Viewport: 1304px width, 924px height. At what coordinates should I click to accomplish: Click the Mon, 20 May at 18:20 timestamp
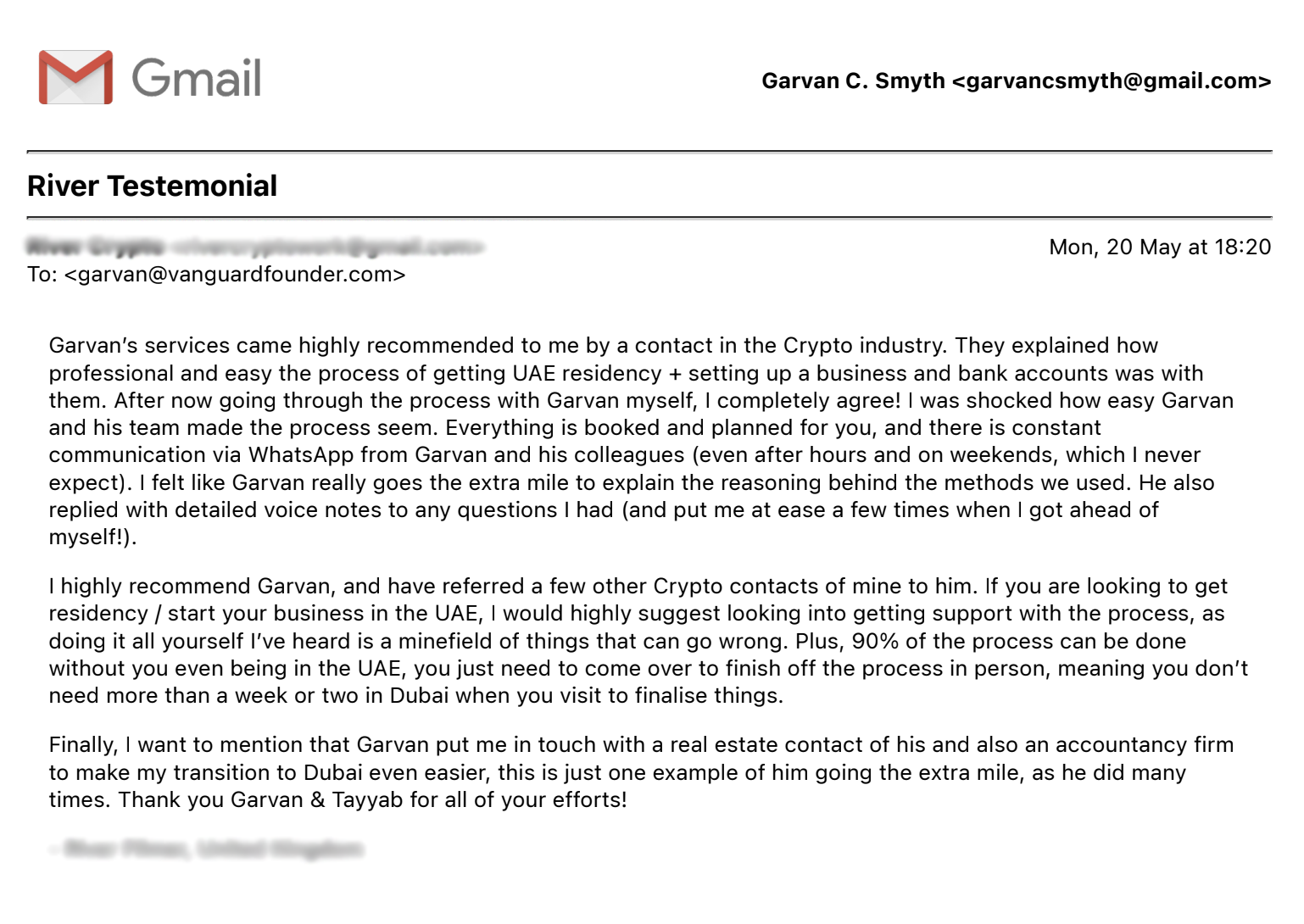tap(1159, 248)
